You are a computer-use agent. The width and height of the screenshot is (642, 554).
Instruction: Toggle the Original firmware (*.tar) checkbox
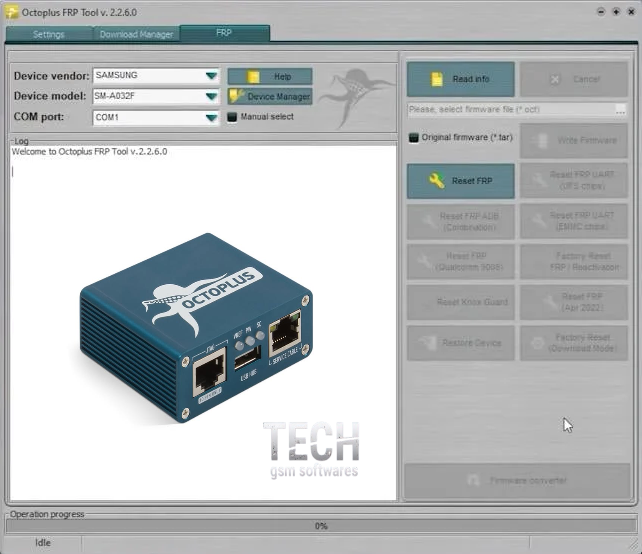(x=414, y=138)
